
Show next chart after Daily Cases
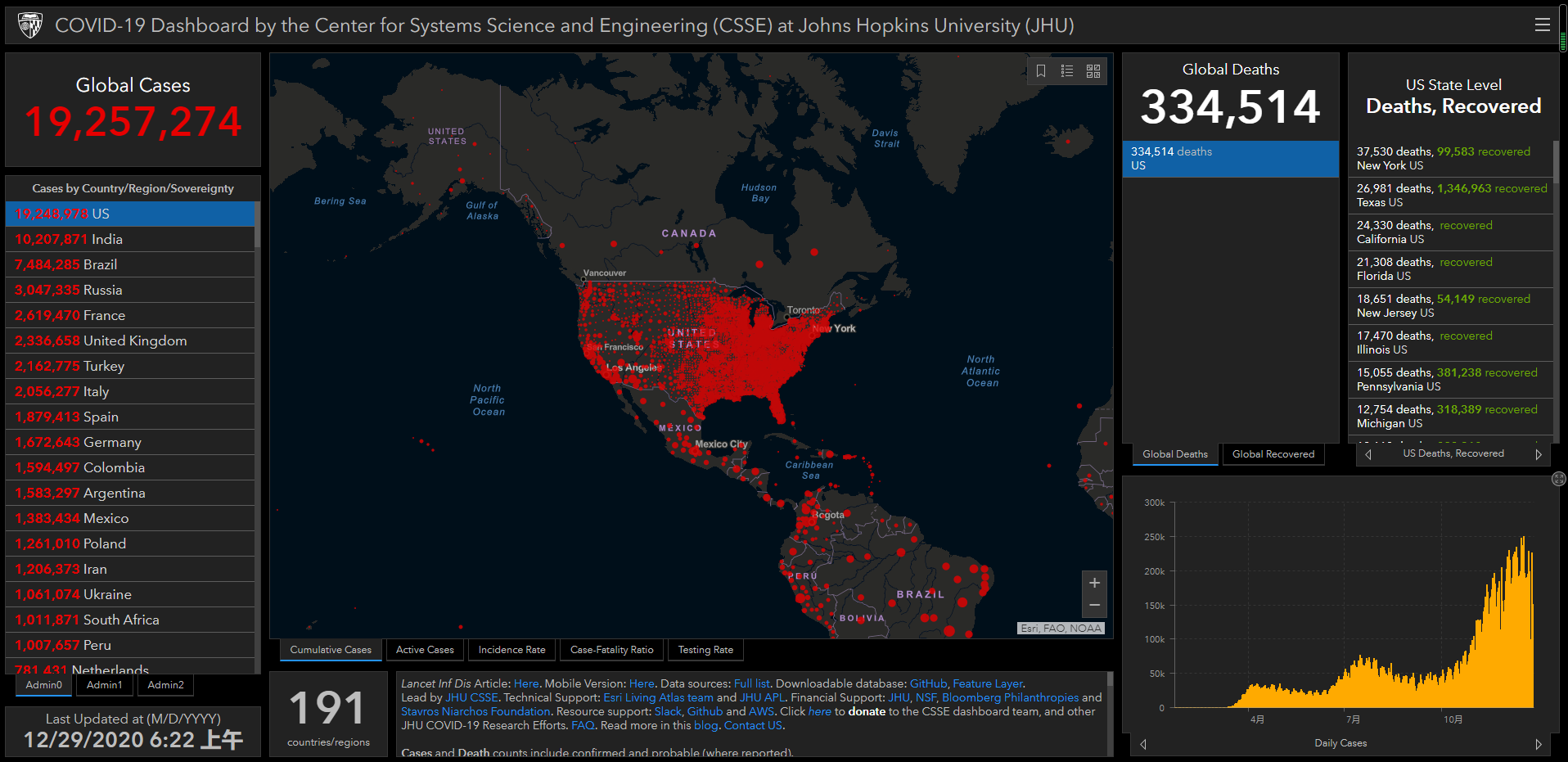(1539, 744)
